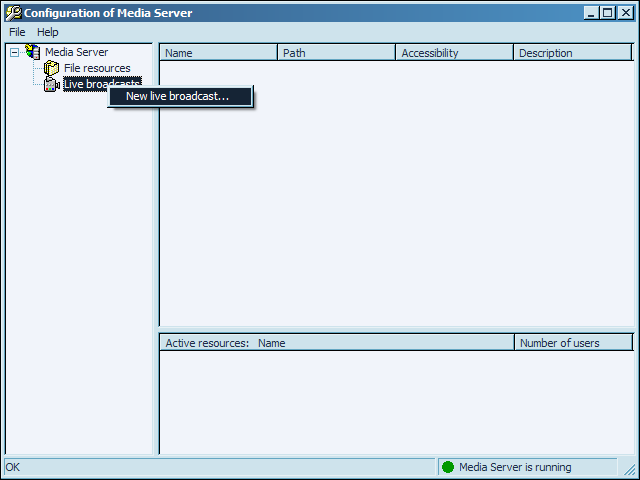This screenshot has height=480, width=640.
Task: Click the Description column header
Action: point(572,53)
